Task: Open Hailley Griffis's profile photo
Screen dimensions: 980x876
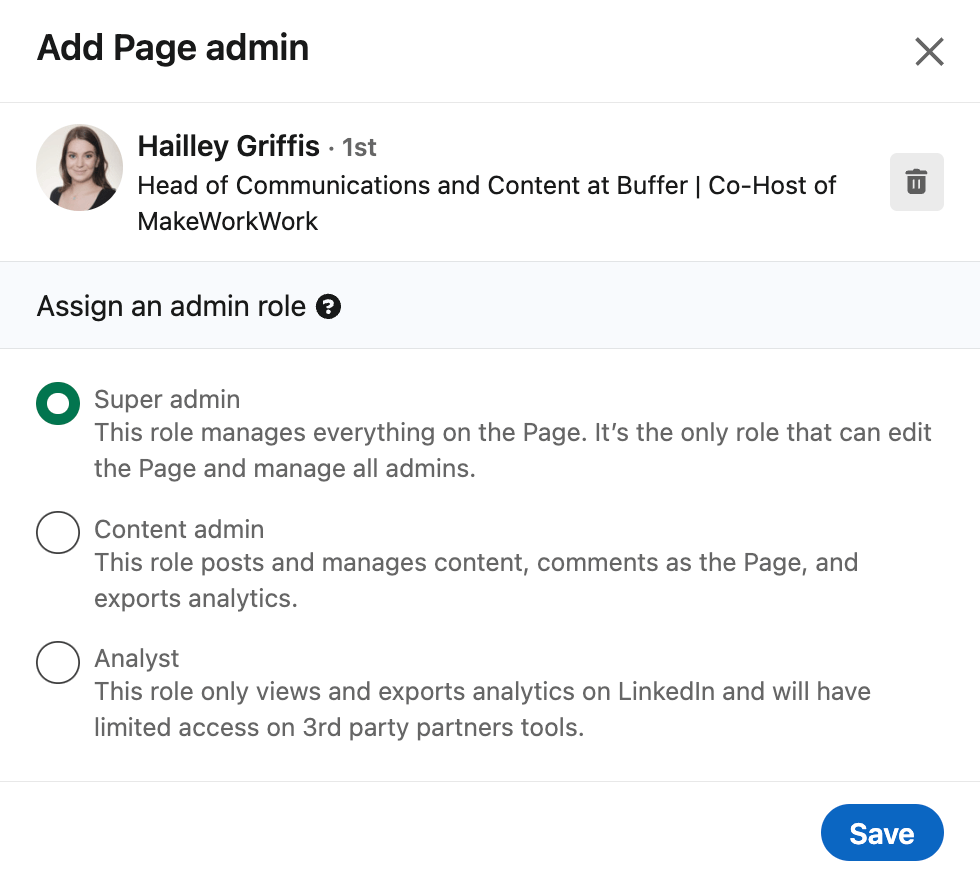Action: [79, 167]
